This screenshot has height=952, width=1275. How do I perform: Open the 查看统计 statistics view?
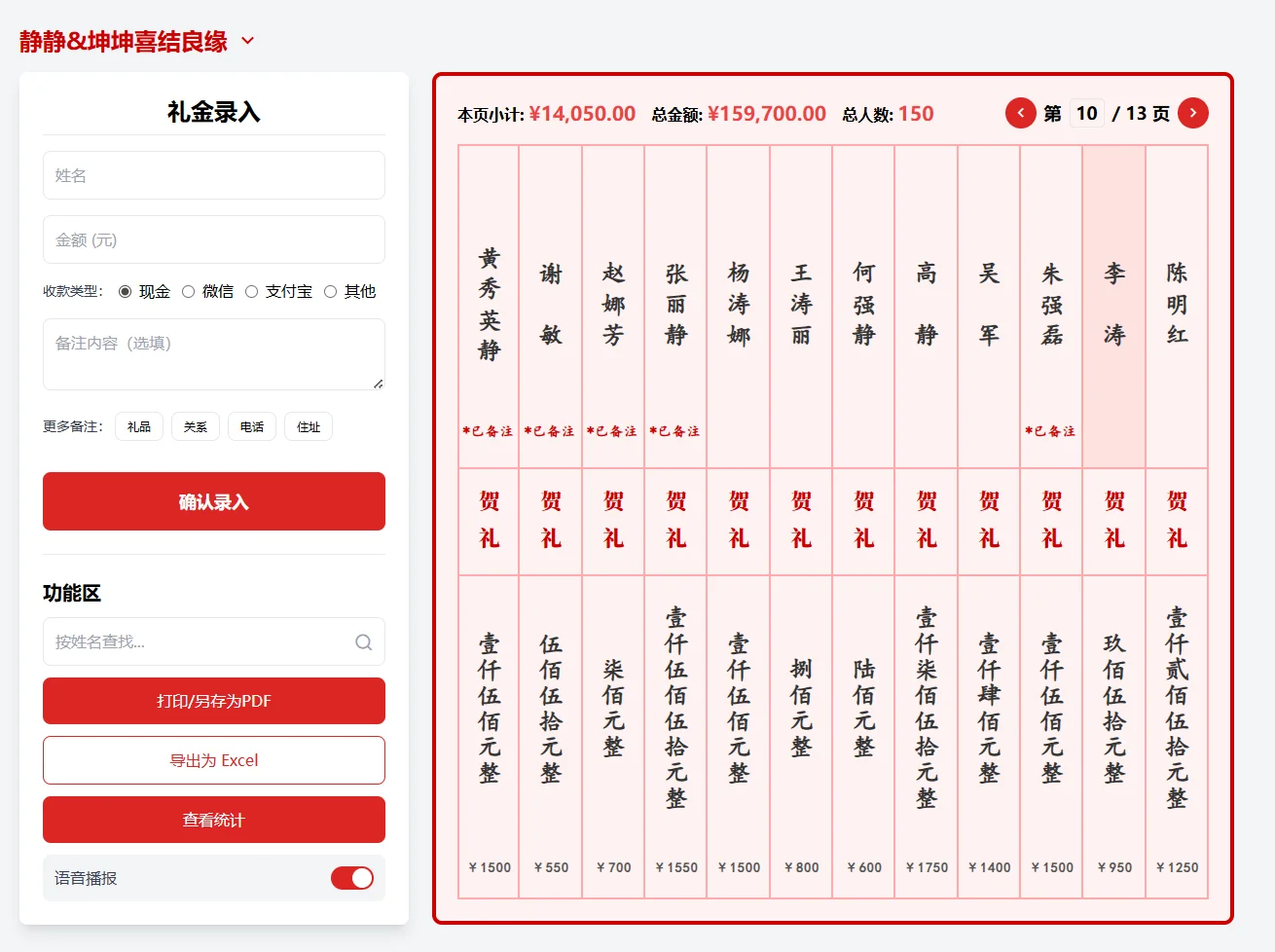tap(213, 819)
